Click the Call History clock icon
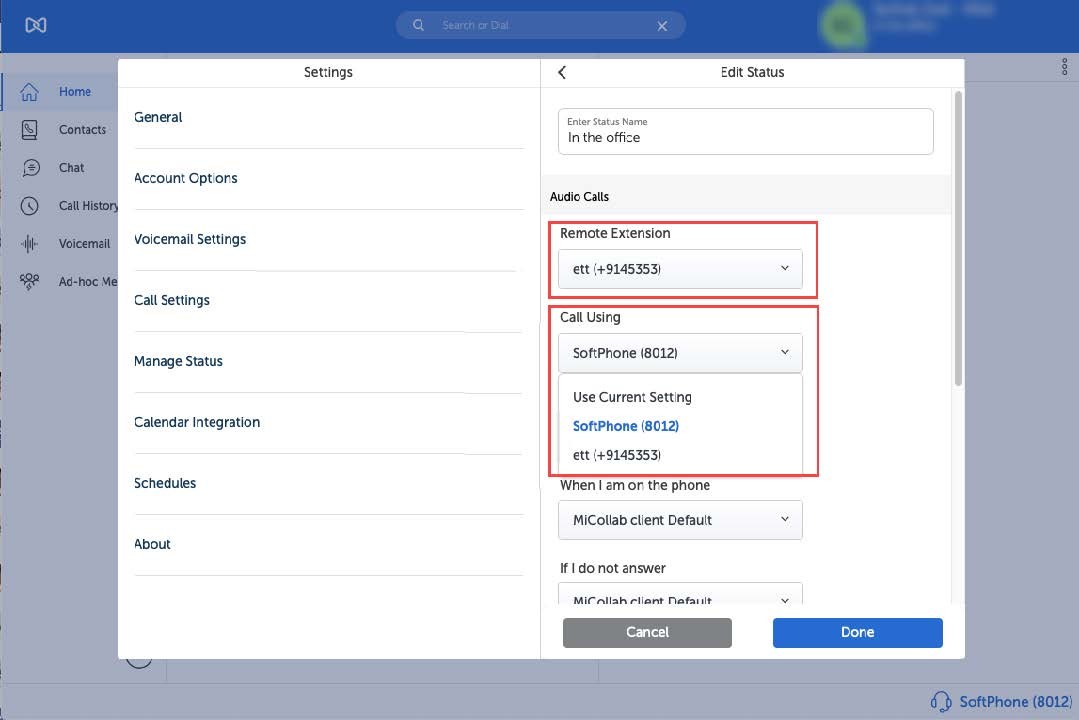The width and height of the screenshot is (1079, 720). point(30,206)
